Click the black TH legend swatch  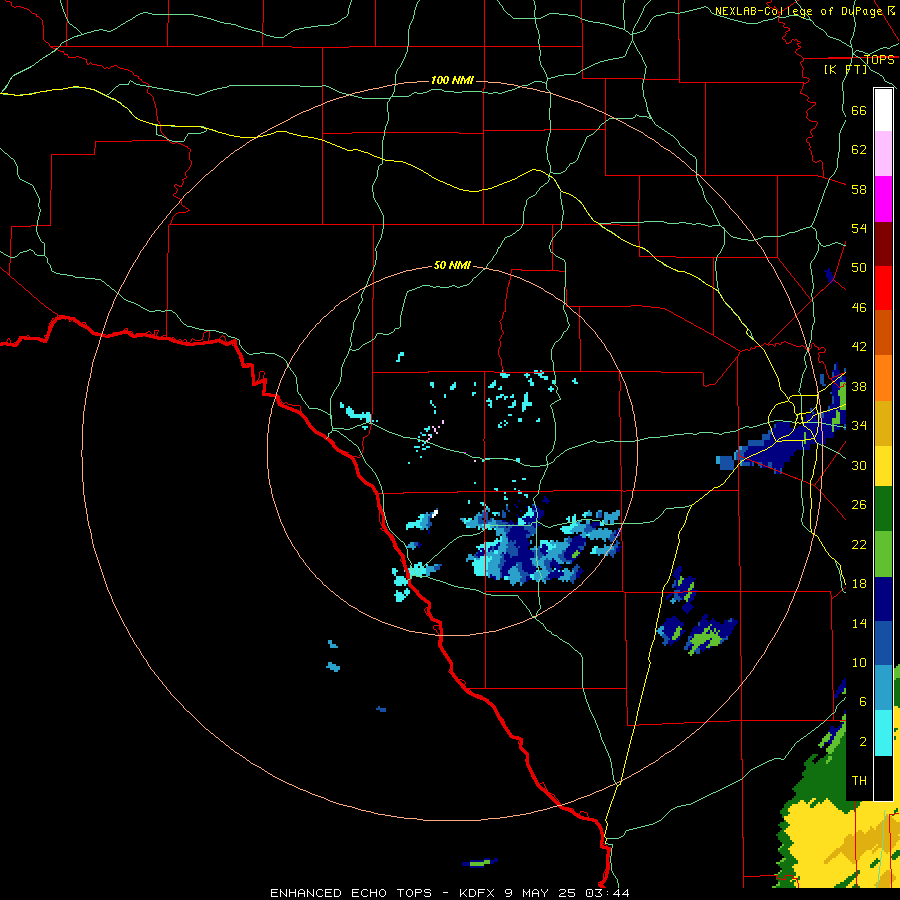click(x=883, y=778)
